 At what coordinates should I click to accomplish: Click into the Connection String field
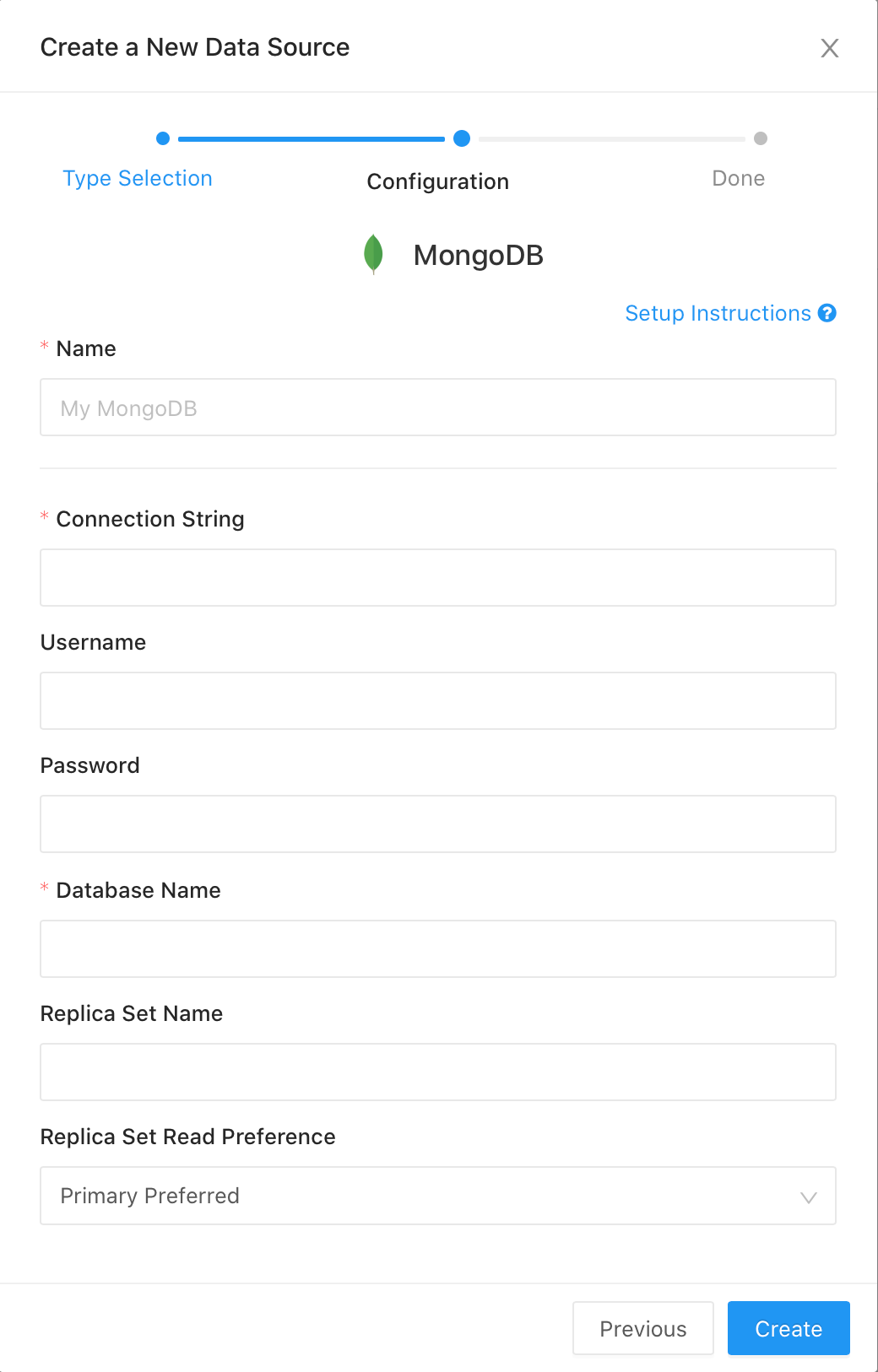[437, 578]
